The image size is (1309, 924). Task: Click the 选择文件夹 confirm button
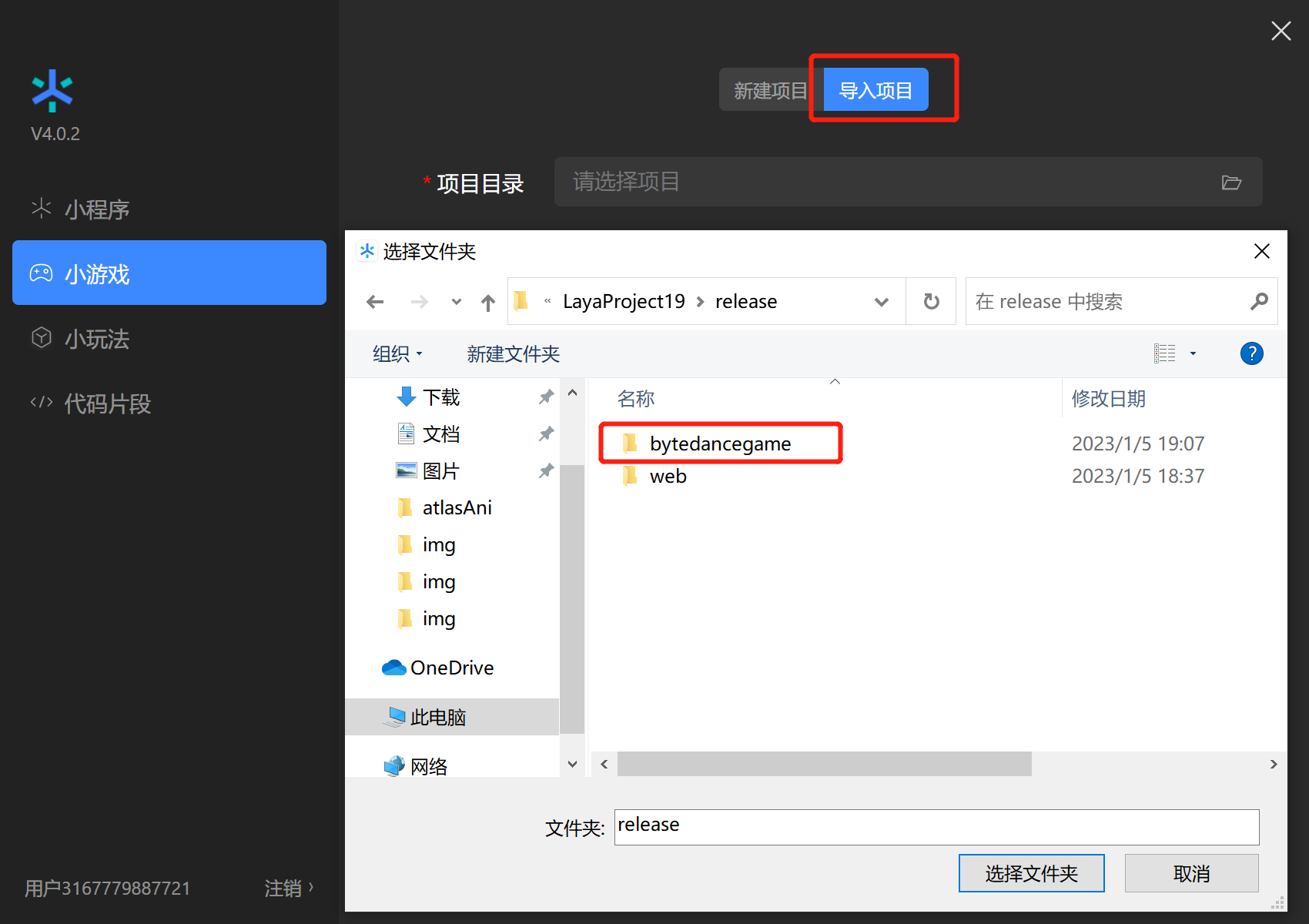coord(1031,873)
